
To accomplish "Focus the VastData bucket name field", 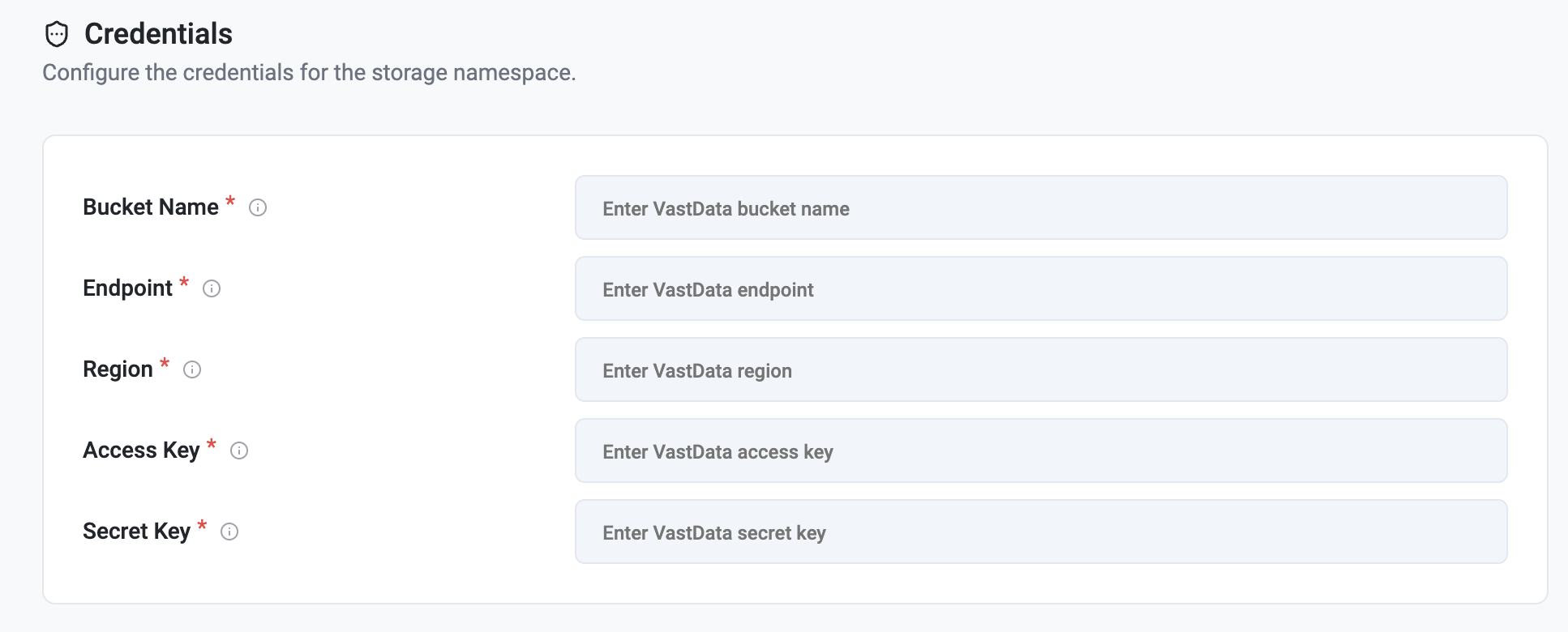I will click(1041, 207).
